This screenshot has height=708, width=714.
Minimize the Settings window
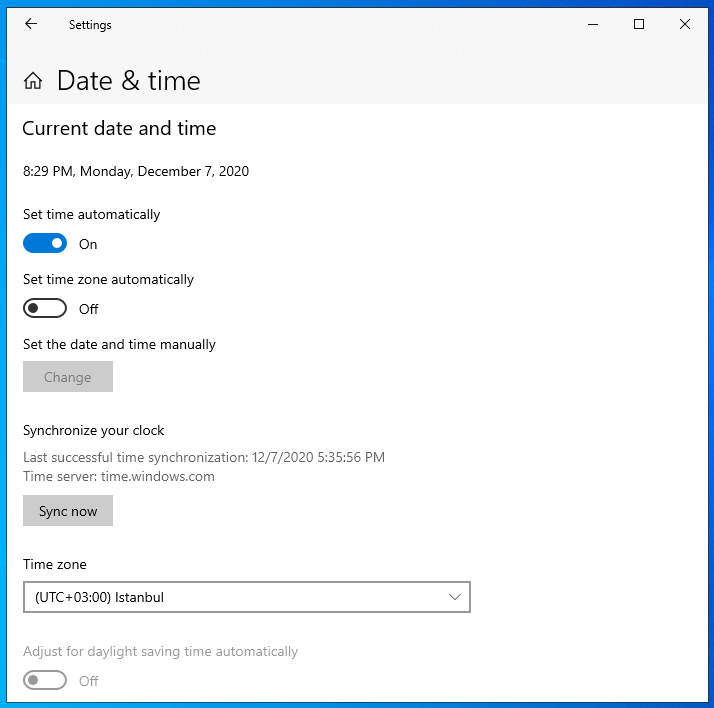593,24
